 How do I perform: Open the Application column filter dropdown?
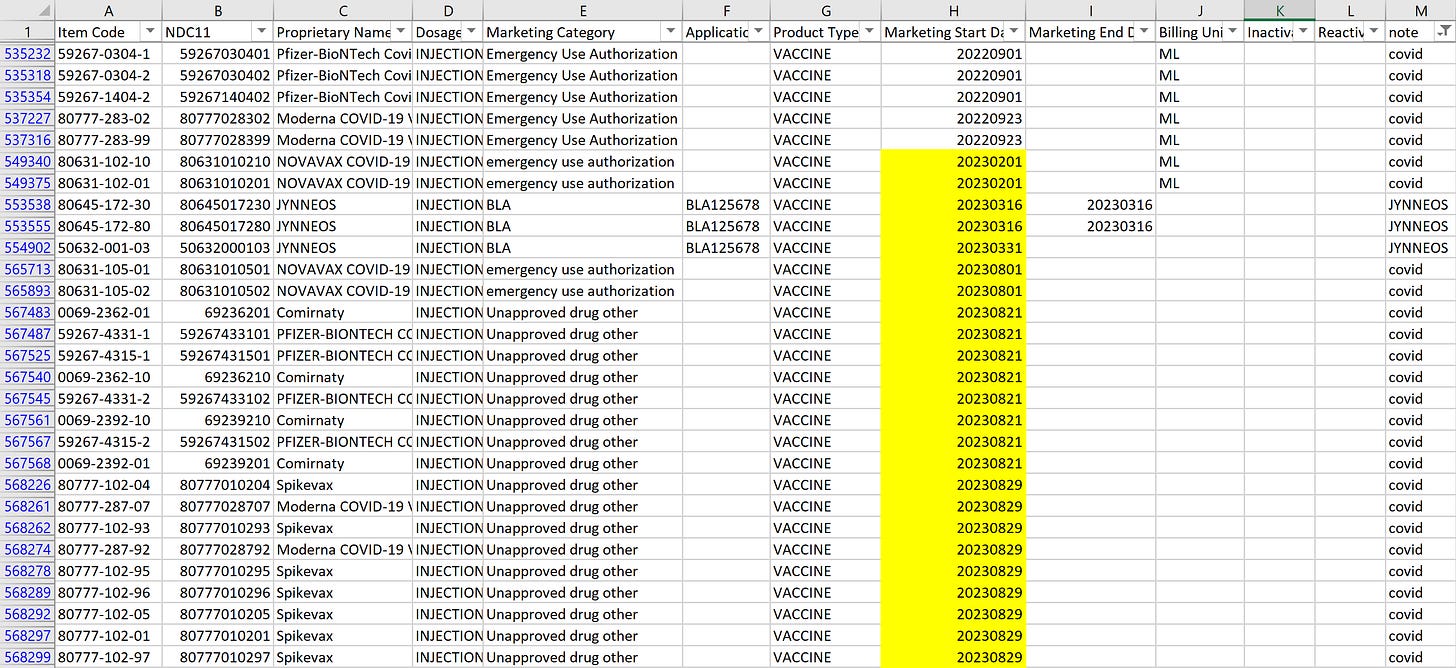click(758, 32)
